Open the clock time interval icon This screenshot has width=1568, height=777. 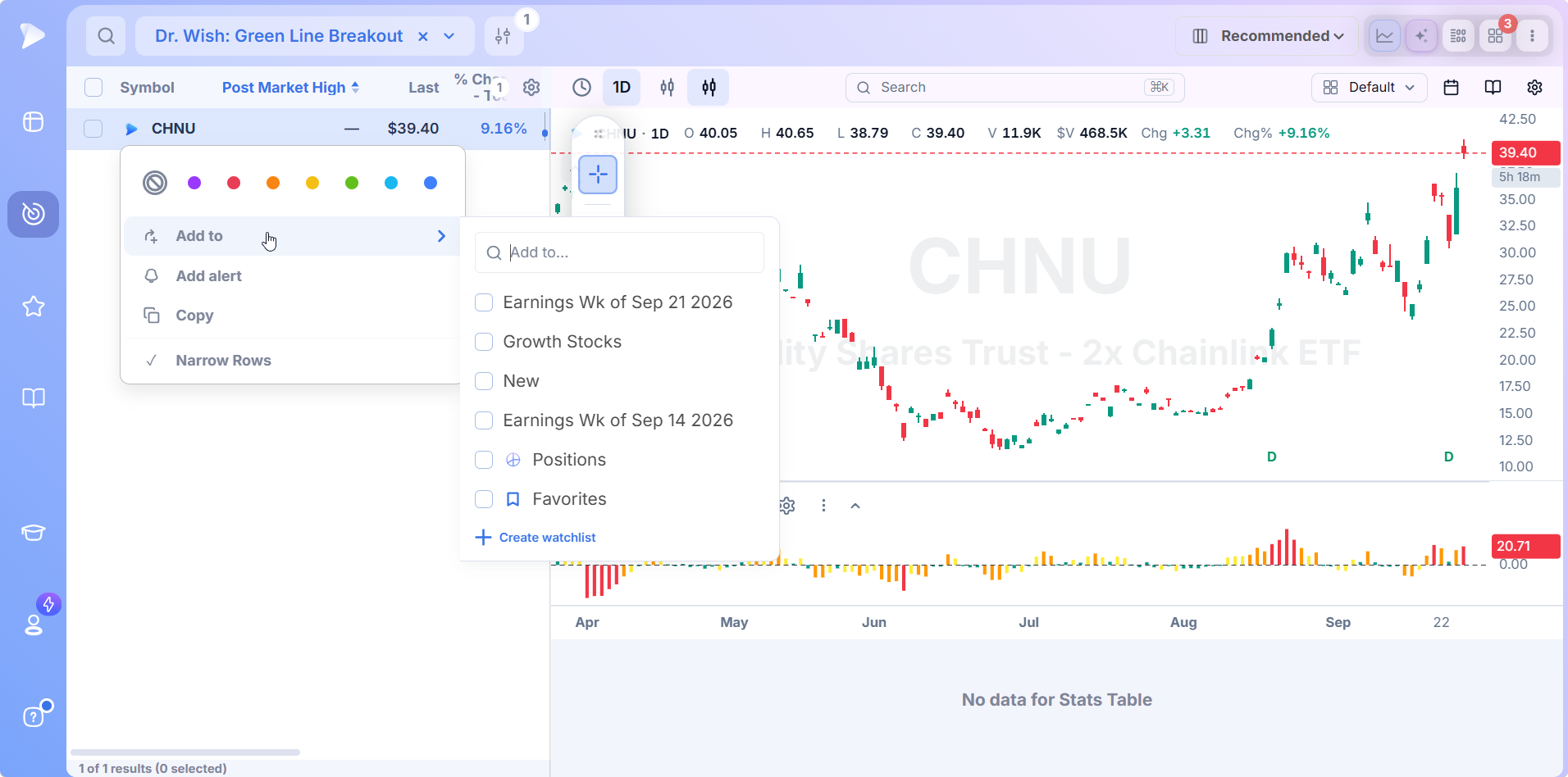(581, 88)
